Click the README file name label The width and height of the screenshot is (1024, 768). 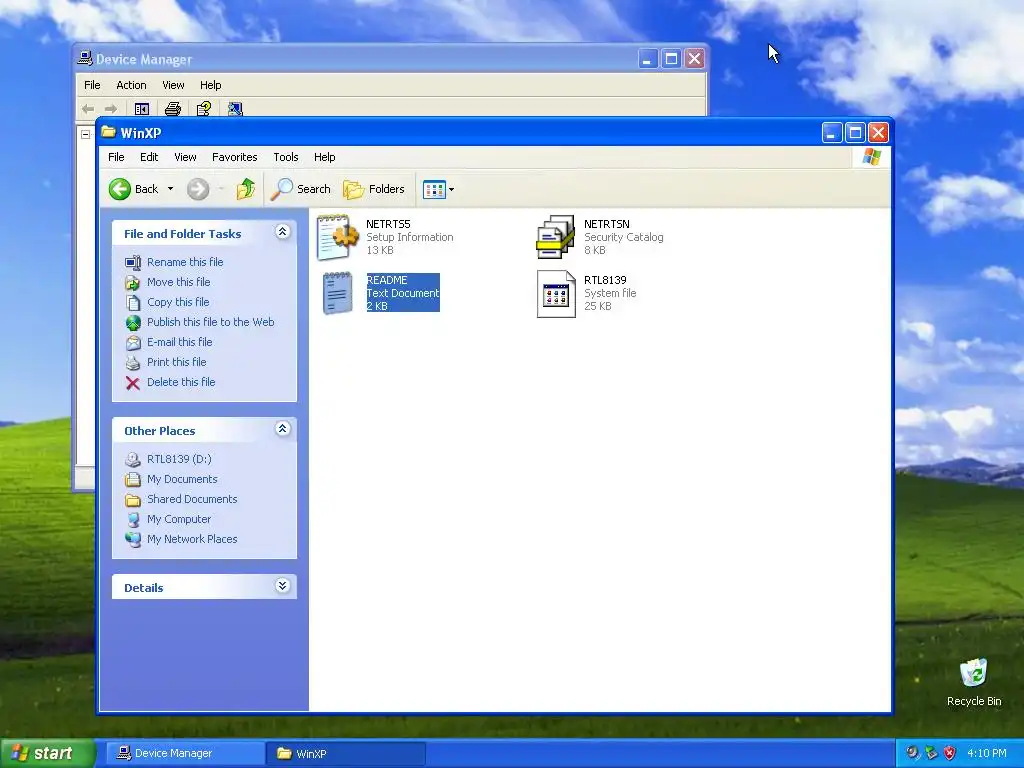click(x=387, y=280)
